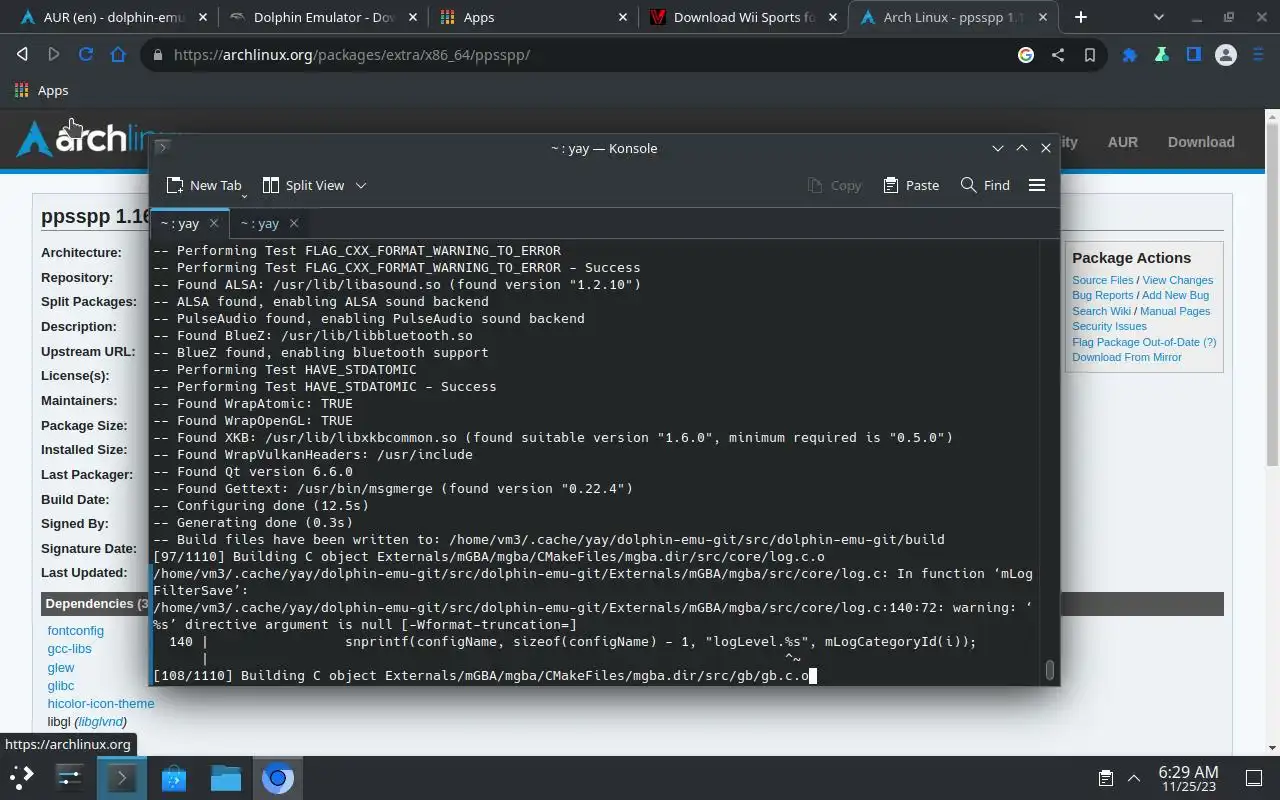Open AUR link in Arch navbar
Image resolution: width=1280 pixels, height=800 pixels.
[1122, 142]
